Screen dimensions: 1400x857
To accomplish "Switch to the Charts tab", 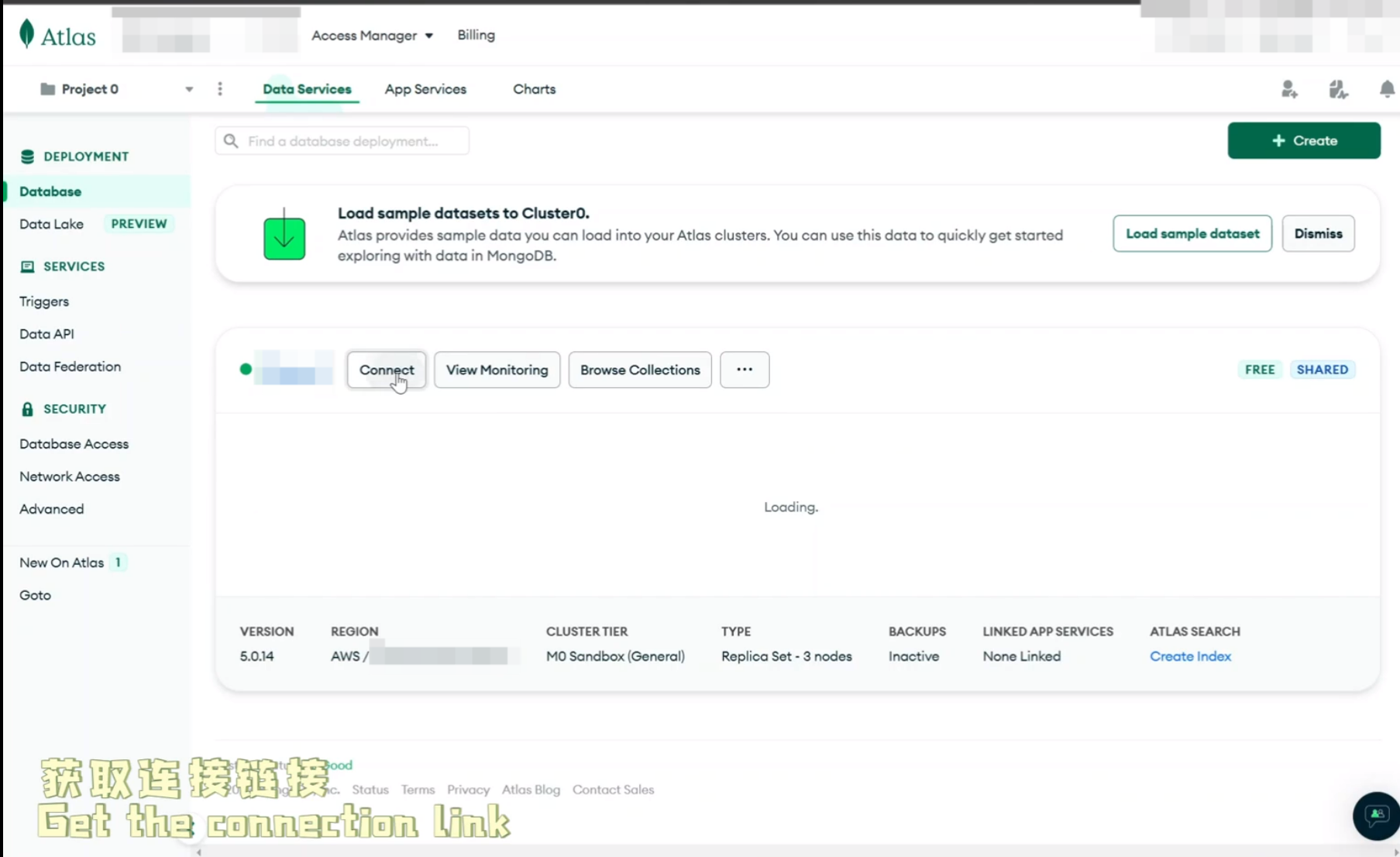I will [x=534, y=89].
